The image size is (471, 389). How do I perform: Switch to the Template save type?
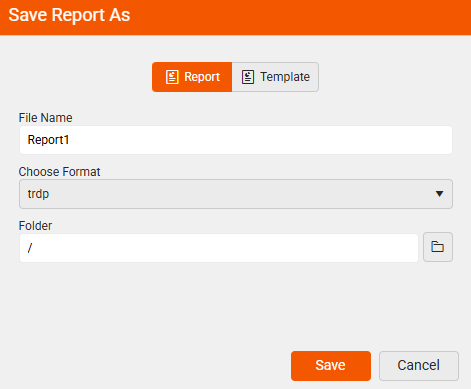click(275, 77)
